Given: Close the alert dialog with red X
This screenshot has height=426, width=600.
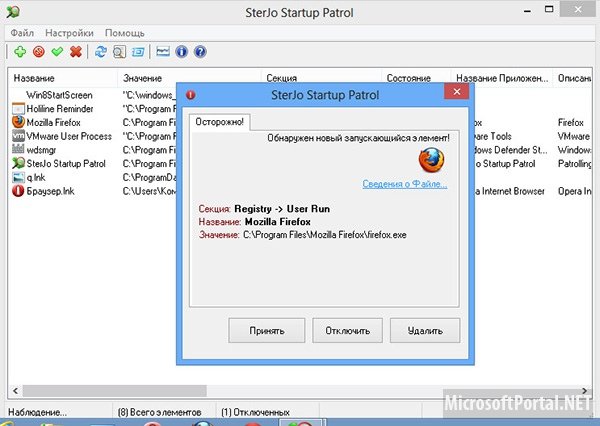Looking at the screenshot, I should point(457,91).
